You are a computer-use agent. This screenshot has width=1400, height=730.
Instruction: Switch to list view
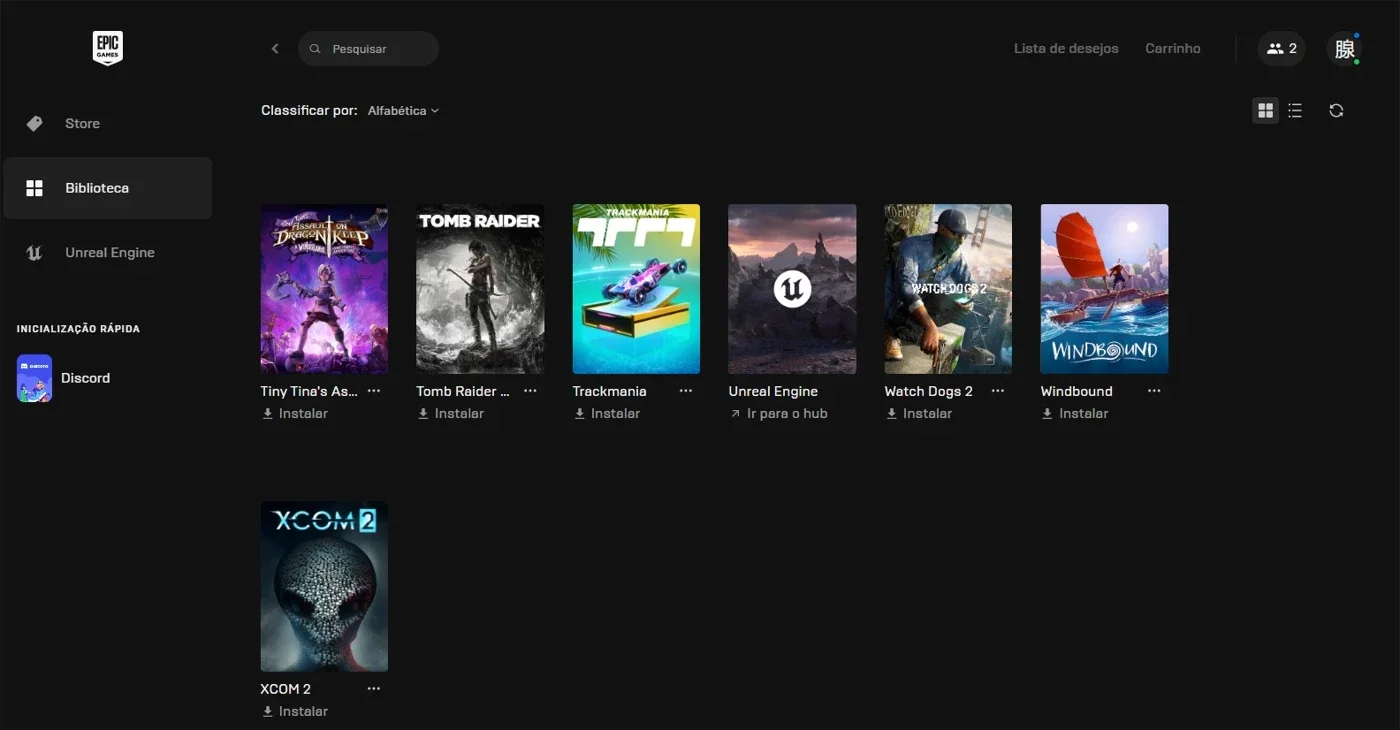pos(1295,110)
